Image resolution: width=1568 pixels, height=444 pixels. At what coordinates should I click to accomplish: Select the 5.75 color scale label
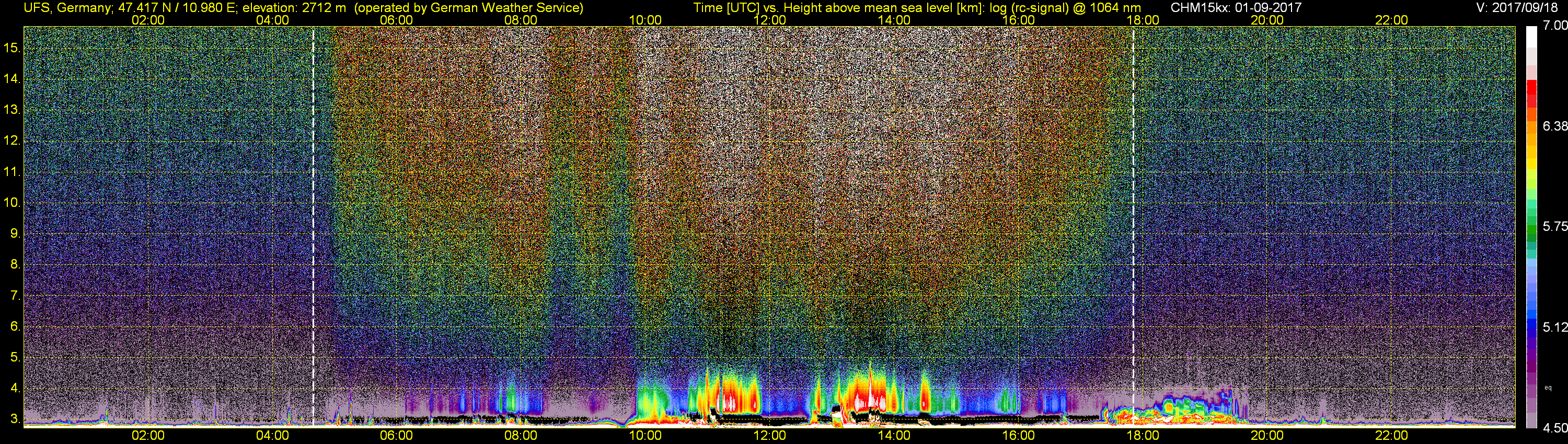click(1554, 226)
